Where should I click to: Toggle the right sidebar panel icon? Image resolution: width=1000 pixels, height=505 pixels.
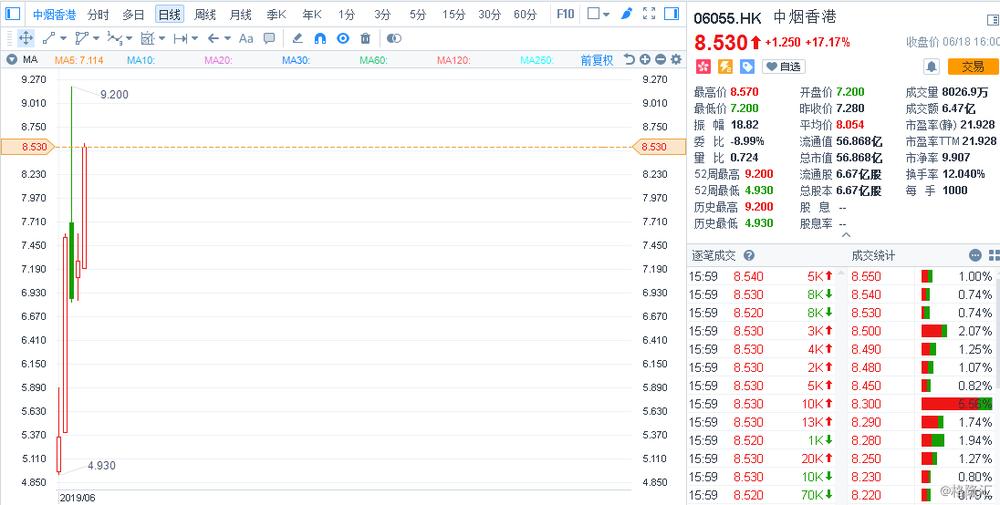[x=671, y=13]
